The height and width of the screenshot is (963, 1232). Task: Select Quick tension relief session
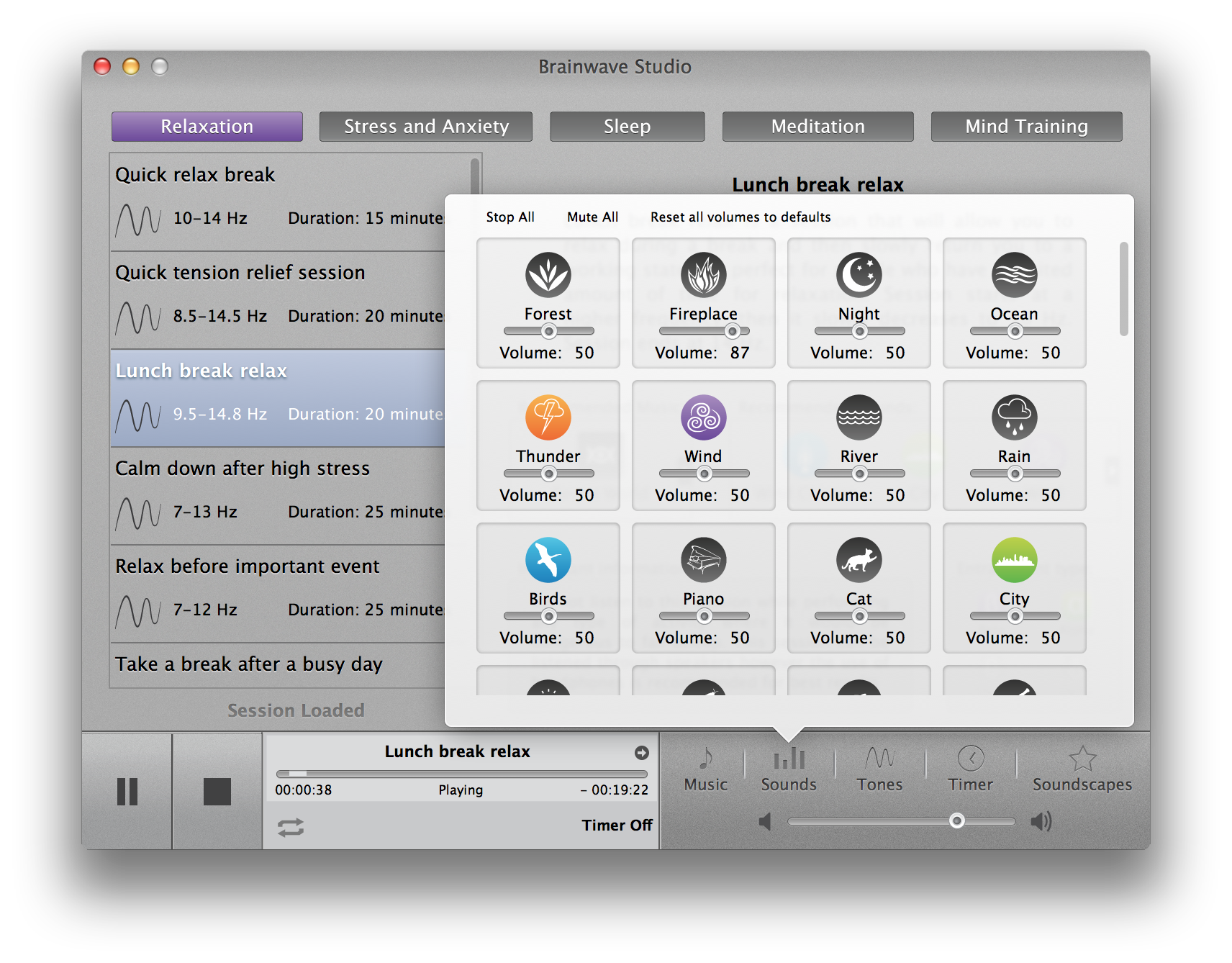coord(277,300)
